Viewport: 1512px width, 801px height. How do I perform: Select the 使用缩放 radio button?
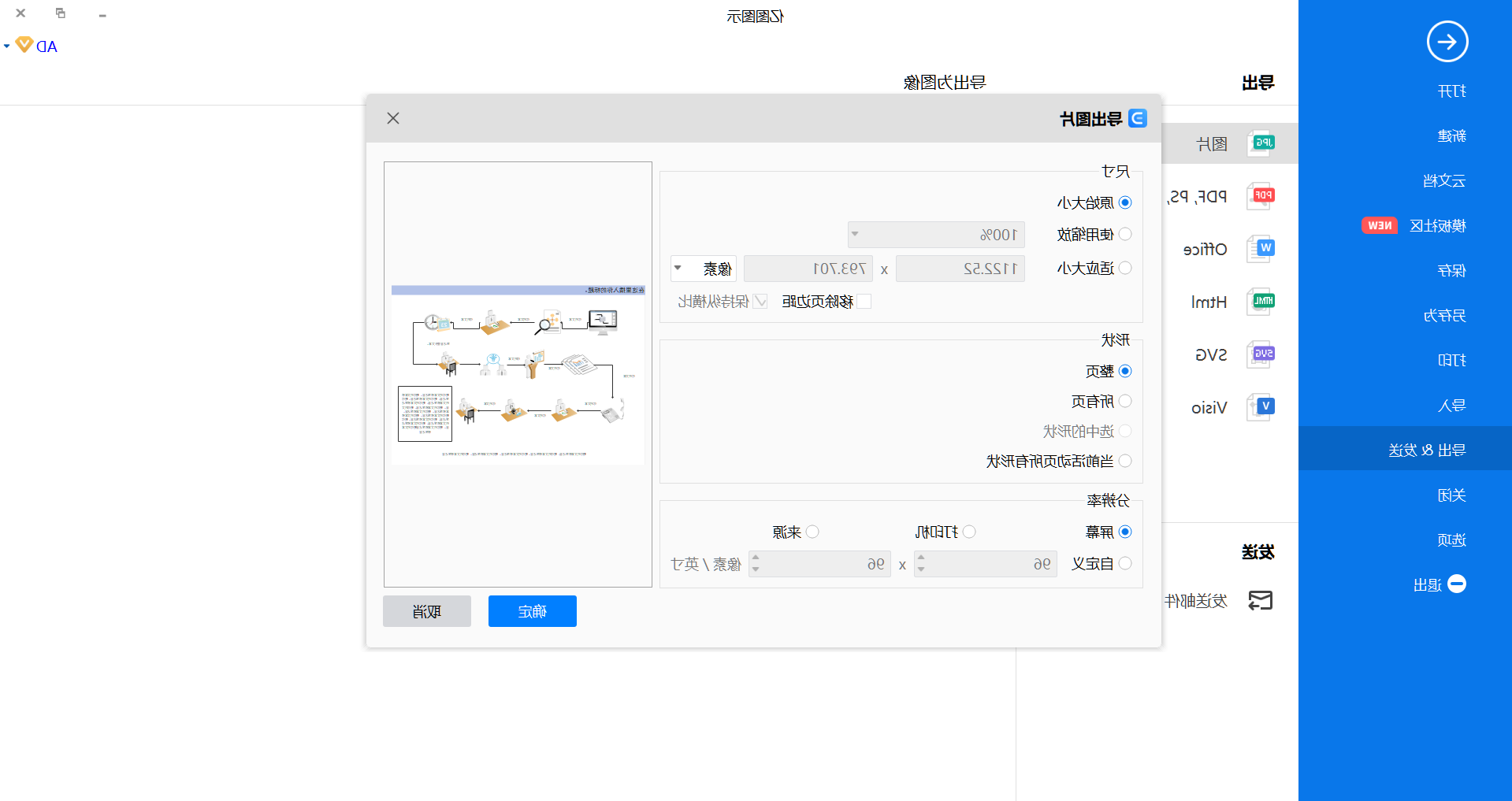[x=1125, y=234]
